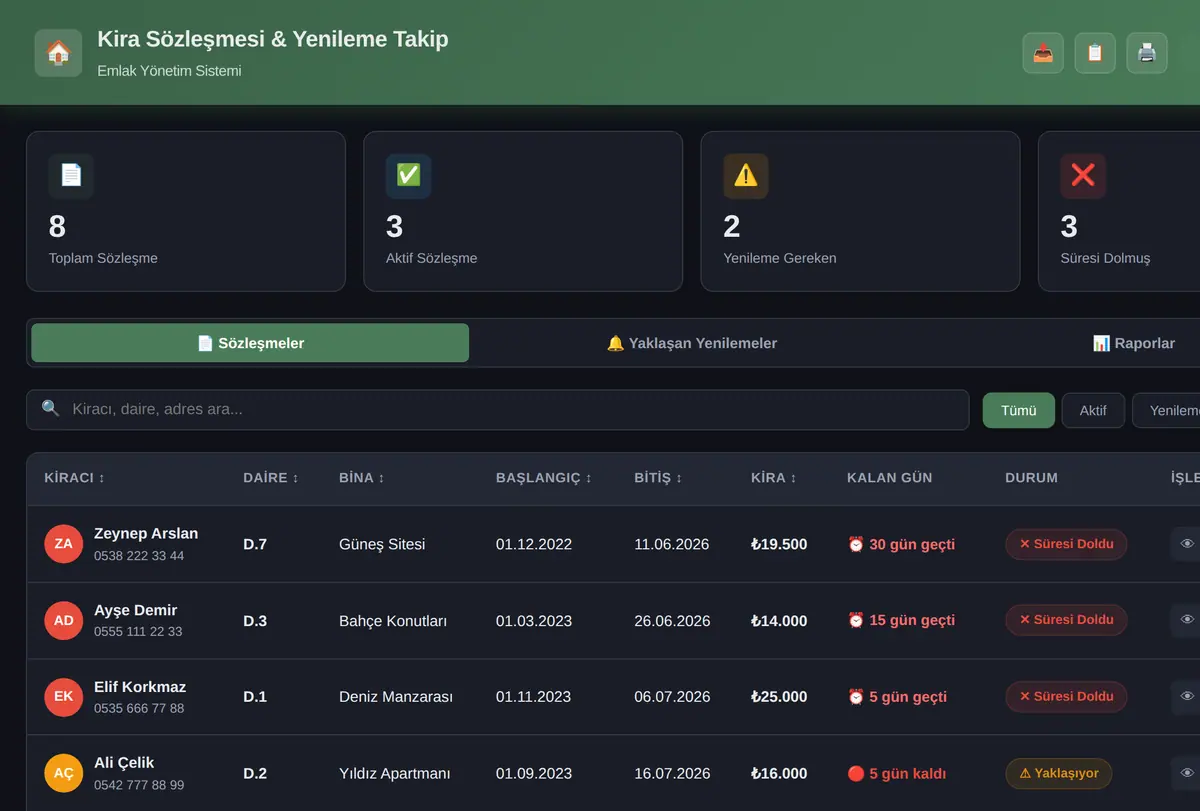Click the AÇ avatar for Ali Çelik
The height and width of the screenshot is (811, 1200).
(63, 773)
